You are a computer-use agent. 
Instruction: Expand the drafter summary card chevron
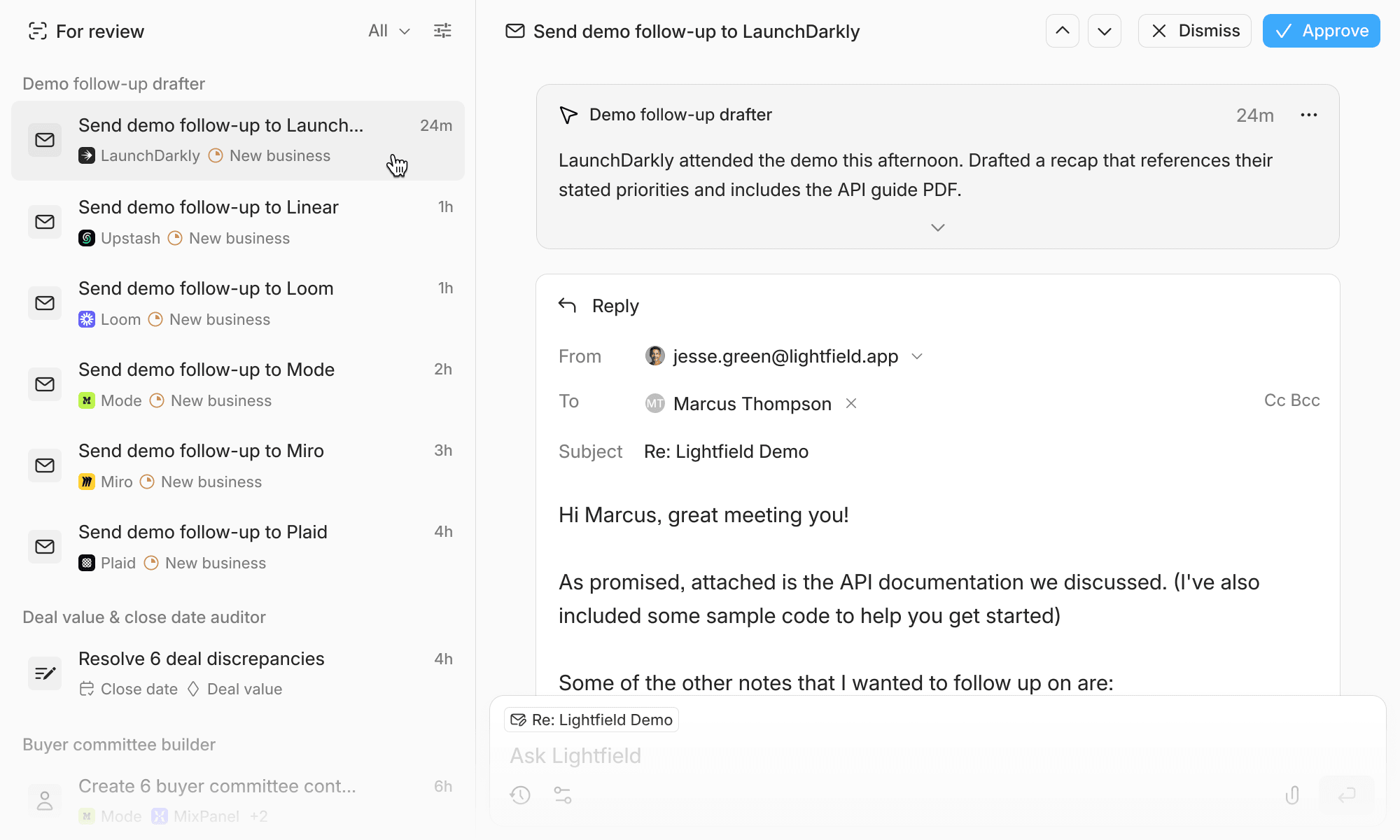(938, 227)
